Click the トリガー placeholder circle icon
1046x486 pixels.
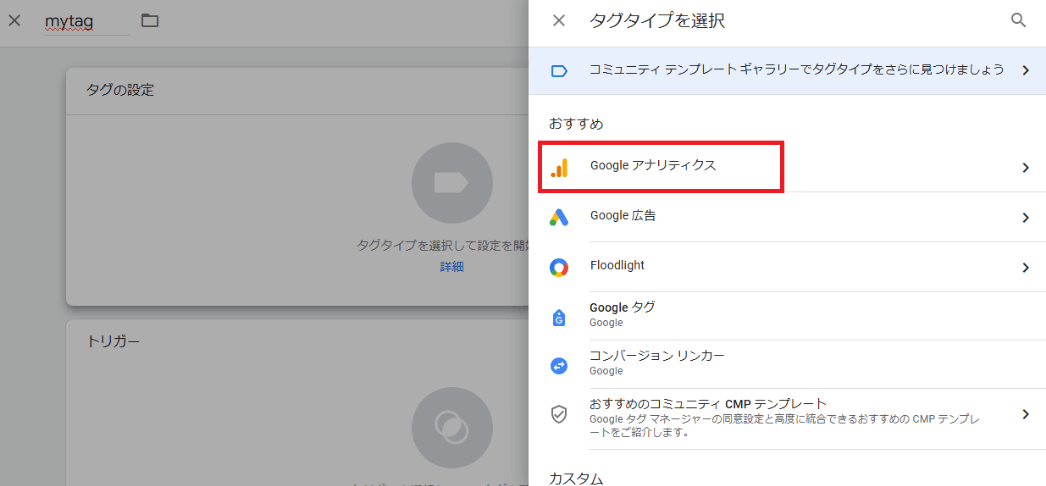click(x=452, y=427)
